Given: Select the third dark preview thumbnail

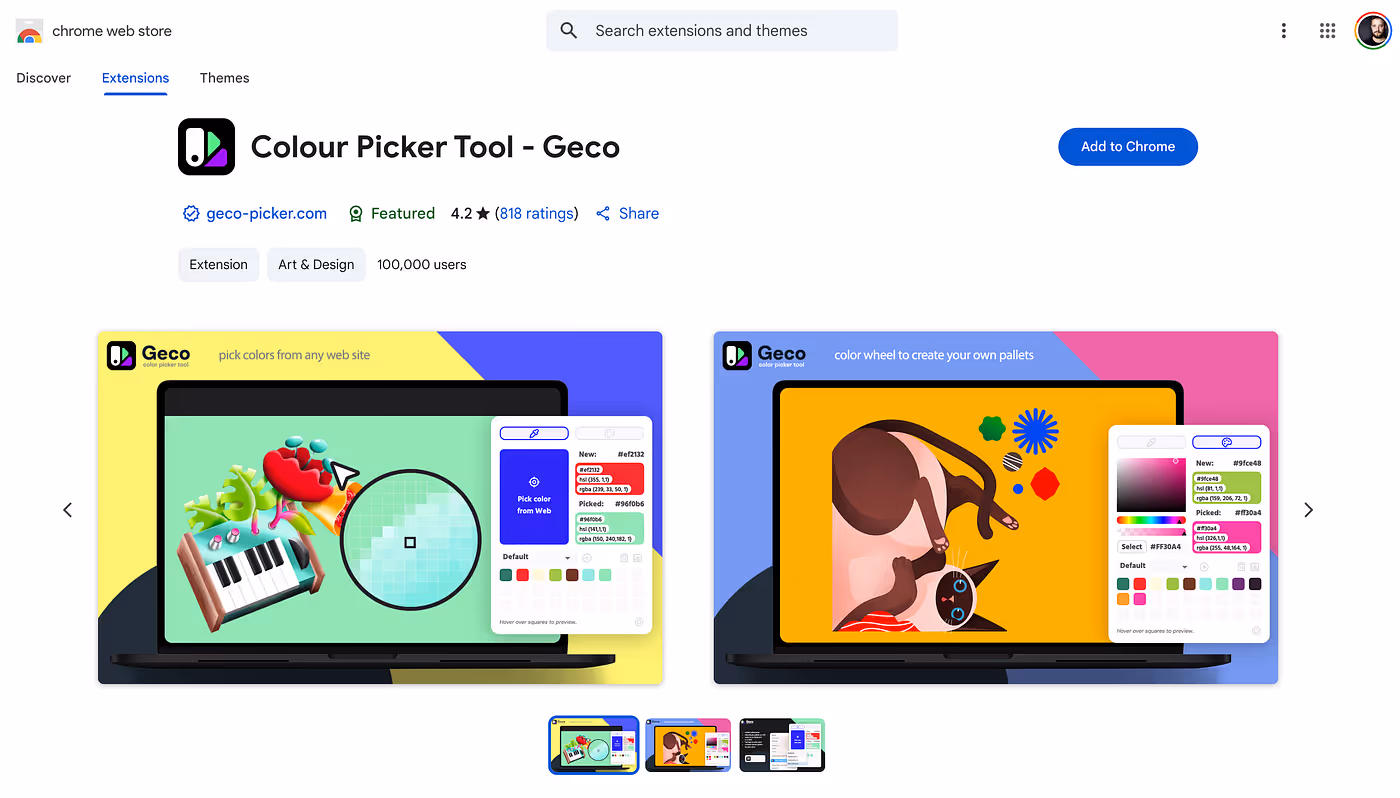Looking at the screenshot, I should click(x=782, y=745).
